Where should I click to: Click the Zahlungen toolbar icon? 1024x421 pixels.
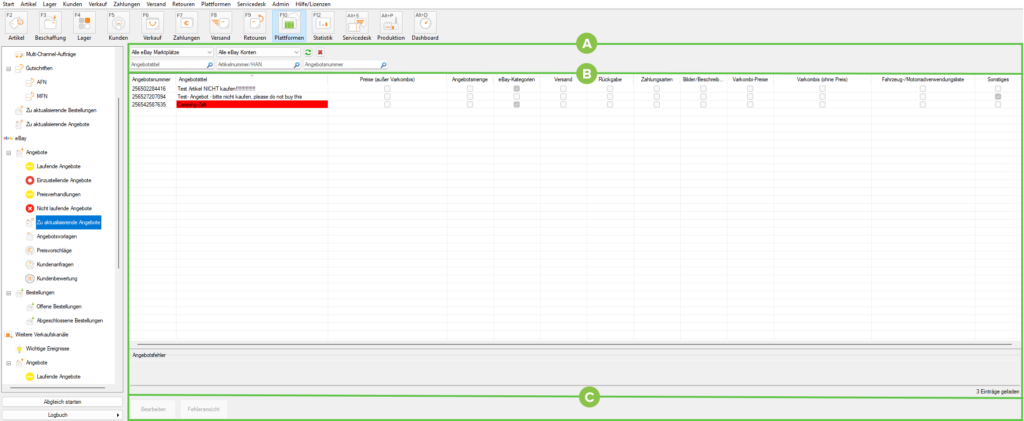click(x=186, y=24)
